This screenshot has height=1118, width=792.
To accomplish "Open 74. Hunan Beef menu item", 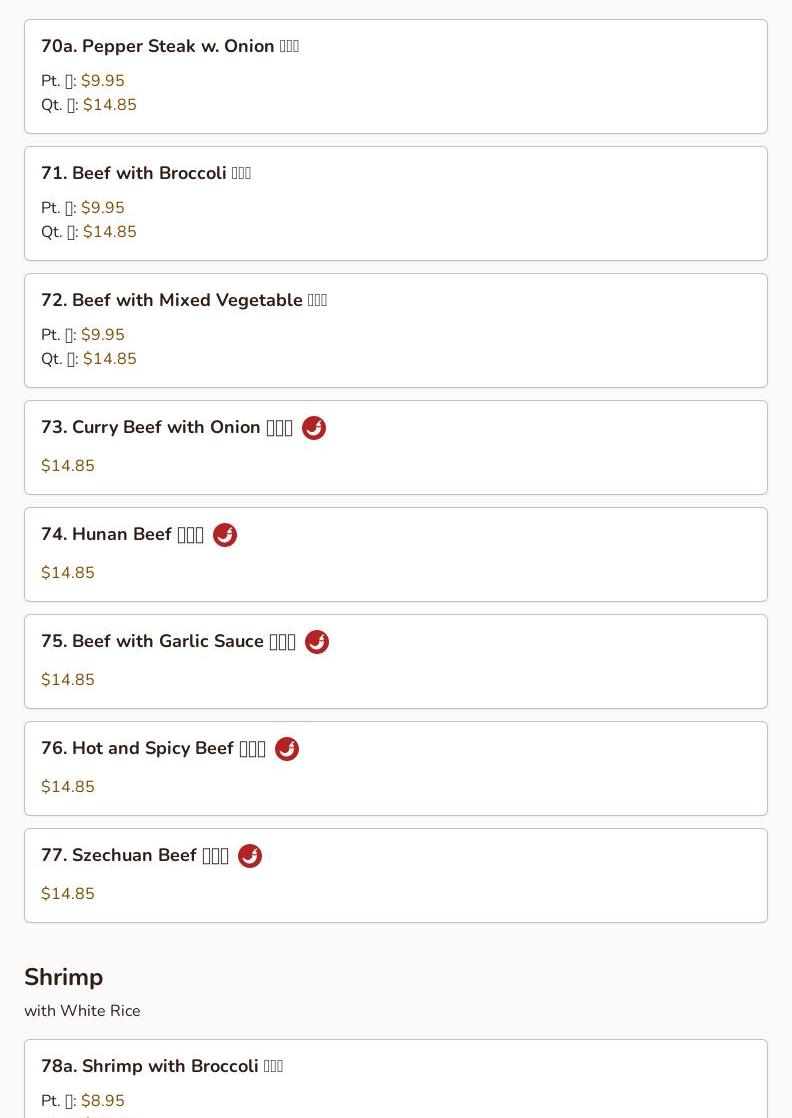I will tap(396, 554).
